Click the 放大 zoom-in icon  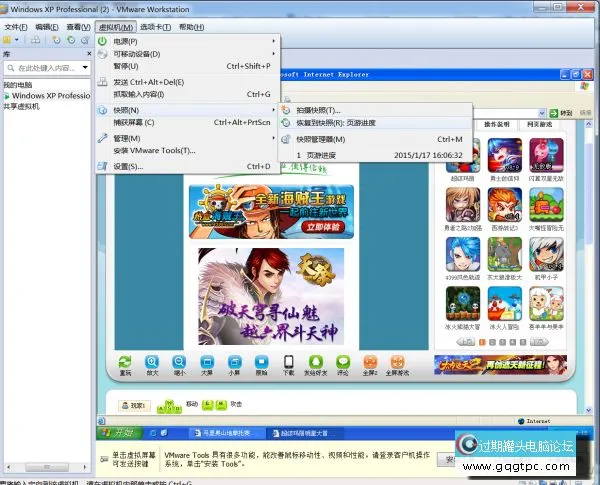[x=152, y=362]
